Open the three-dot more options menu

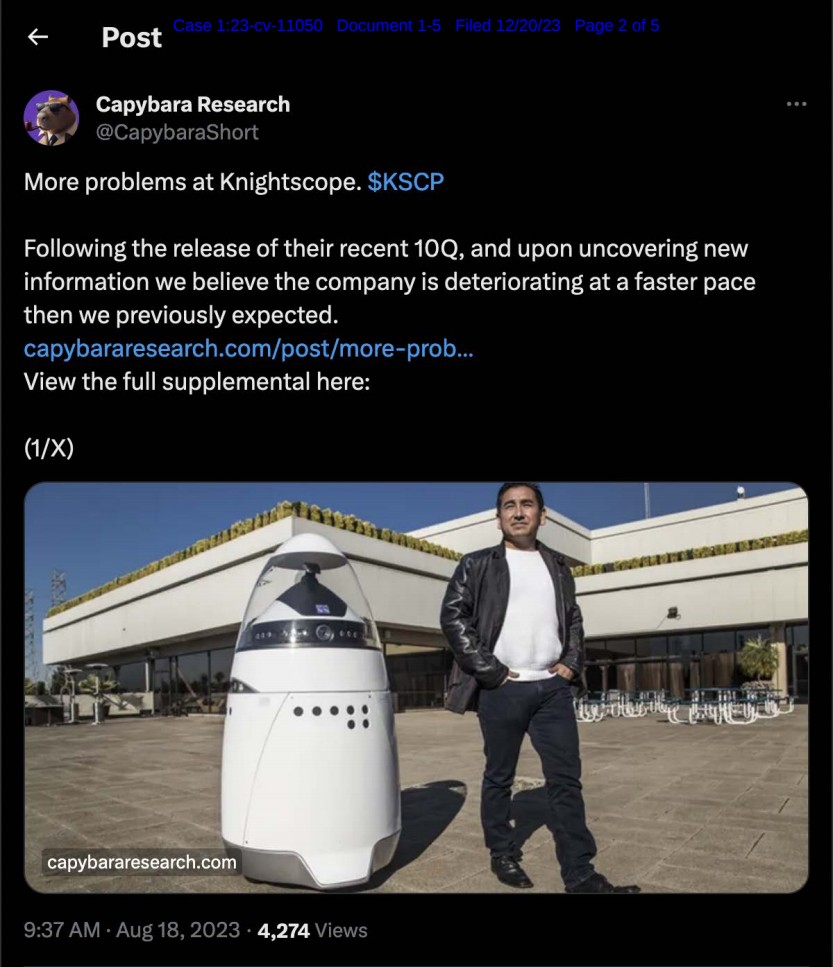coord(796,104)
